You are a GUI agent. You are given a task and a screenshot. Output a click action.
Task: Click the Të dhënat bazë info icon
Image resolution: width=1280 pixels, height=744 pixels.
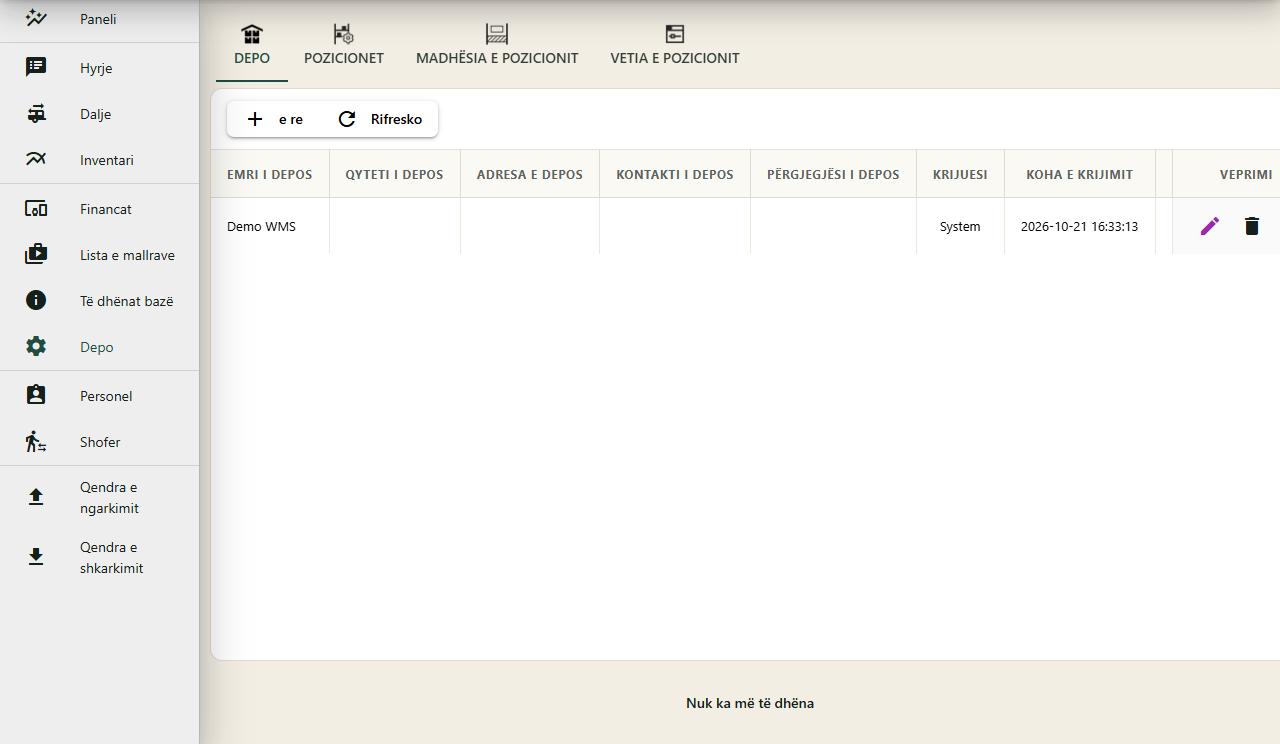(36, 300)
